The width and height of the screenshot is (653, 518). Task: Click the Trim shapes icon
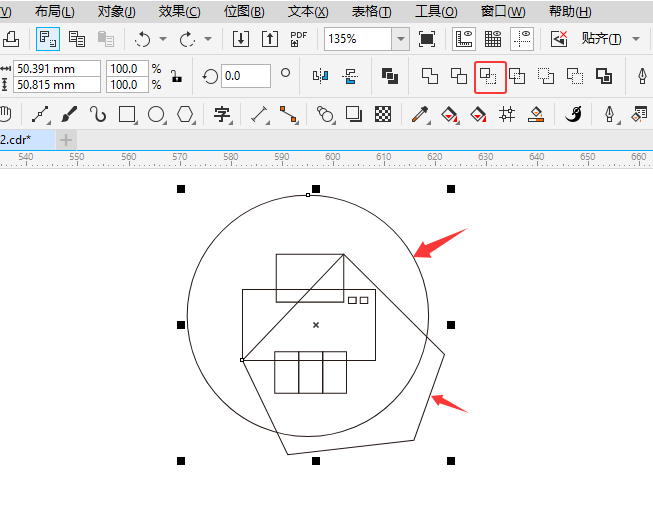(459, 76)
